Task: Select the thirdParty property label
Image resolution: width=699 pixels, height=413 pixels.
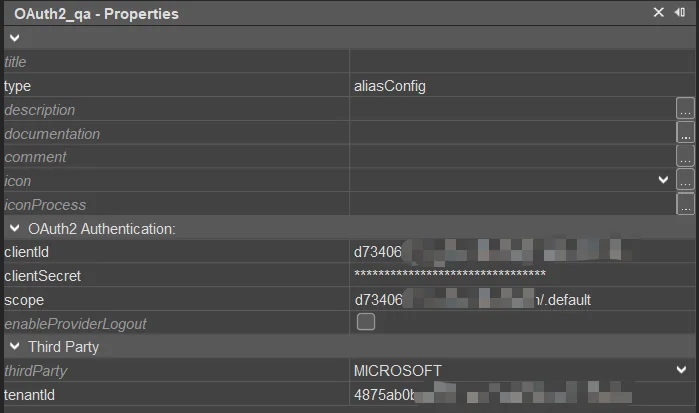Action: point(36,371)
